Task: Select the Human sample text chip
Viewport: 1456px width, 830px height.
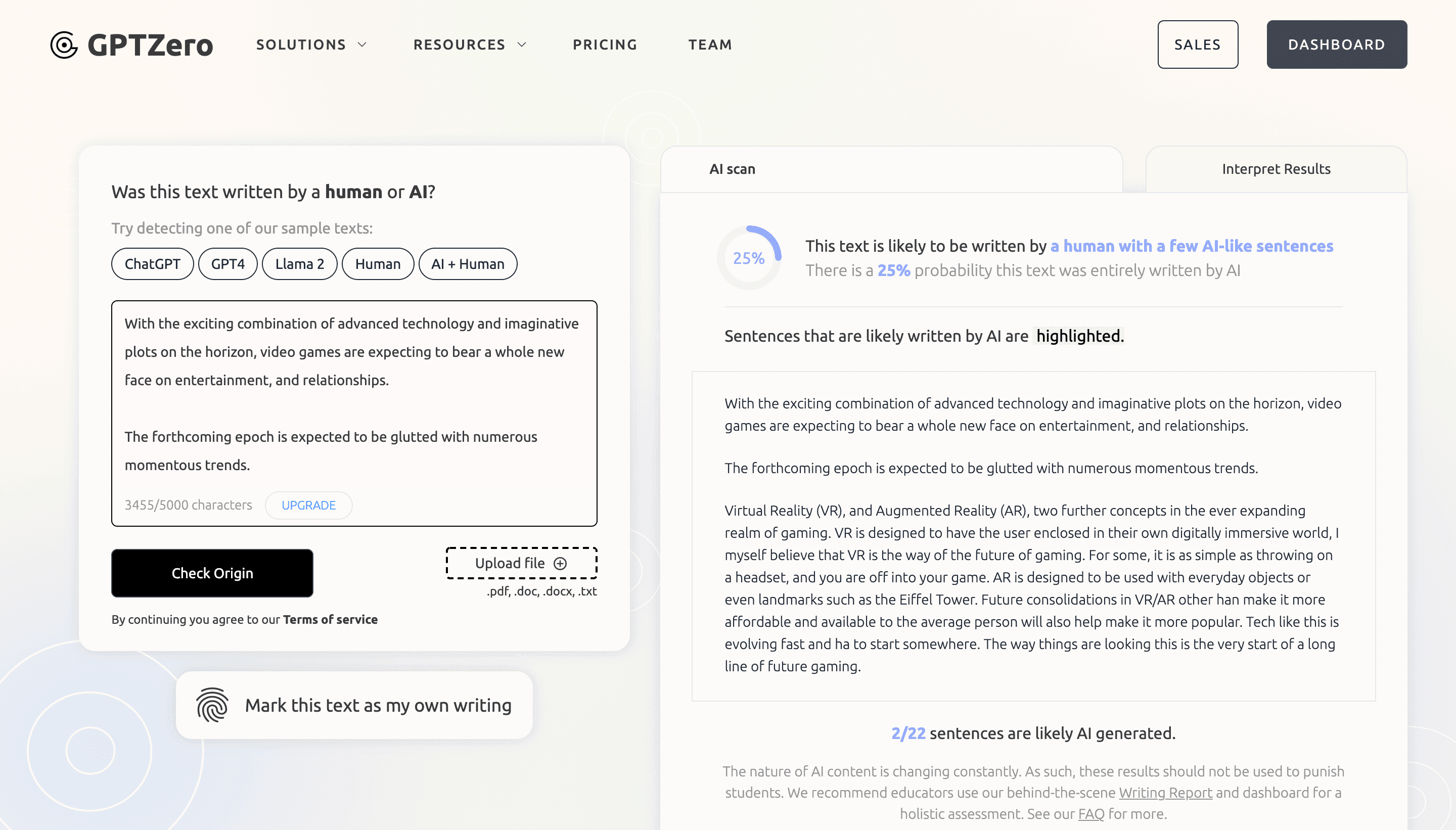Action: click(377, 264)
